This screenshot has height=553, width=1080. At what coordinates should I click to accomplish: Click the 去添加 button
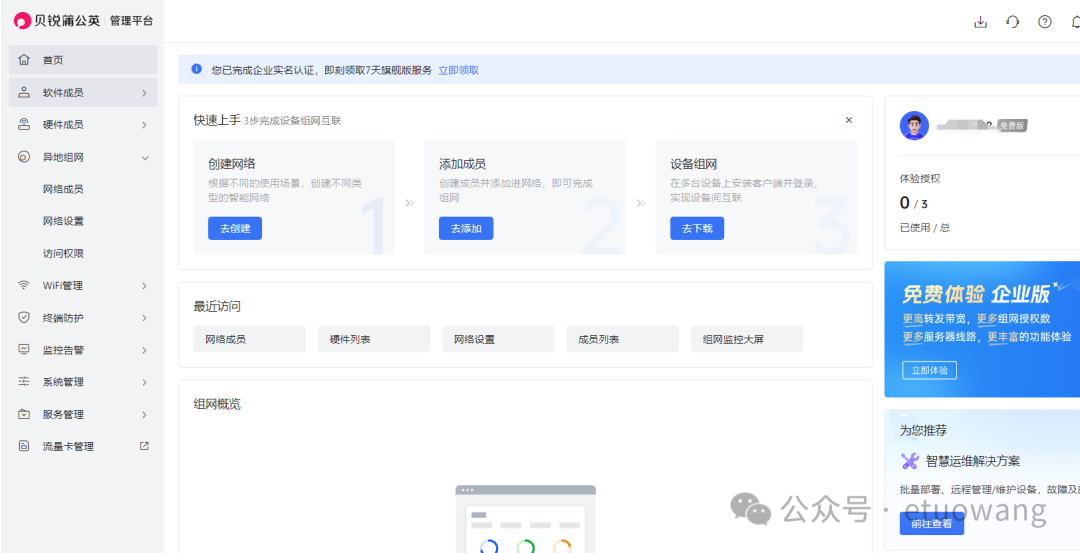(x=466, y=229)
